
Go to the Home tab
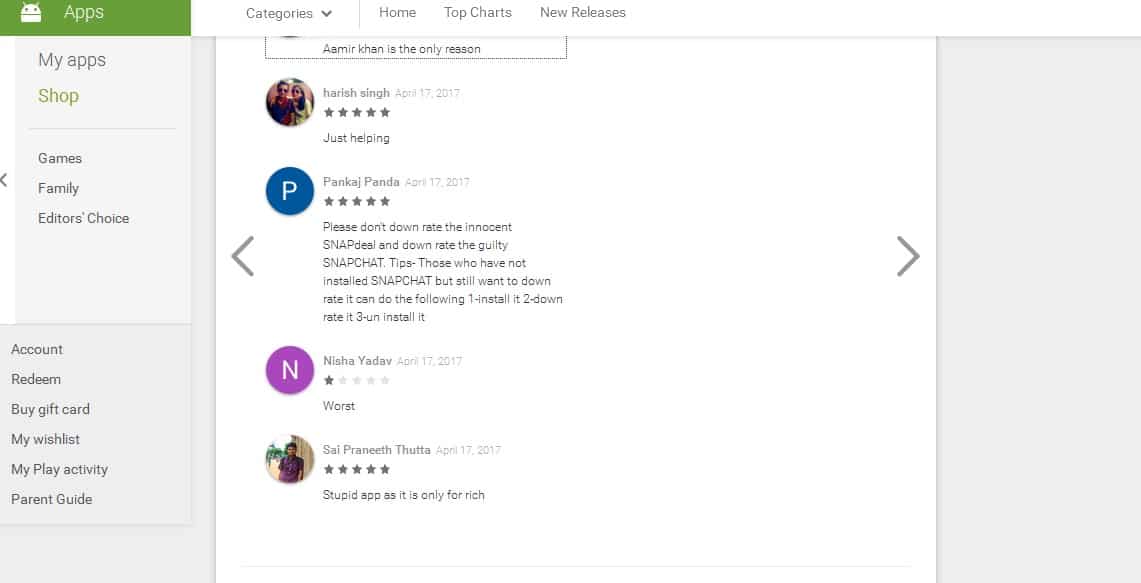(x=397, y=12)
